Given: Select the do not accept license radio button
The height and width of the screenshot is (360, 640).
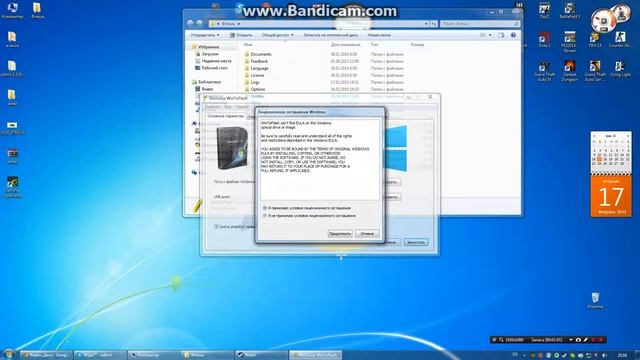Looking at the screenshot, I should [265, 216].
